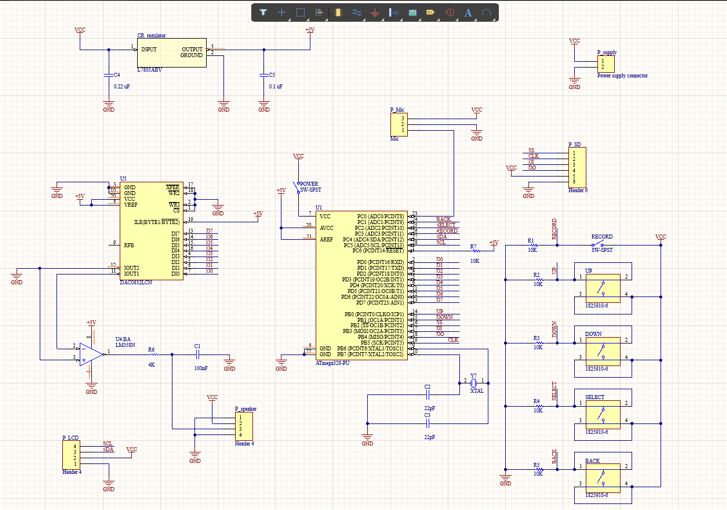The height and width of the screenshot is (510, 727).
Task: Select the Place Part tool
Action: pos(338,13)
